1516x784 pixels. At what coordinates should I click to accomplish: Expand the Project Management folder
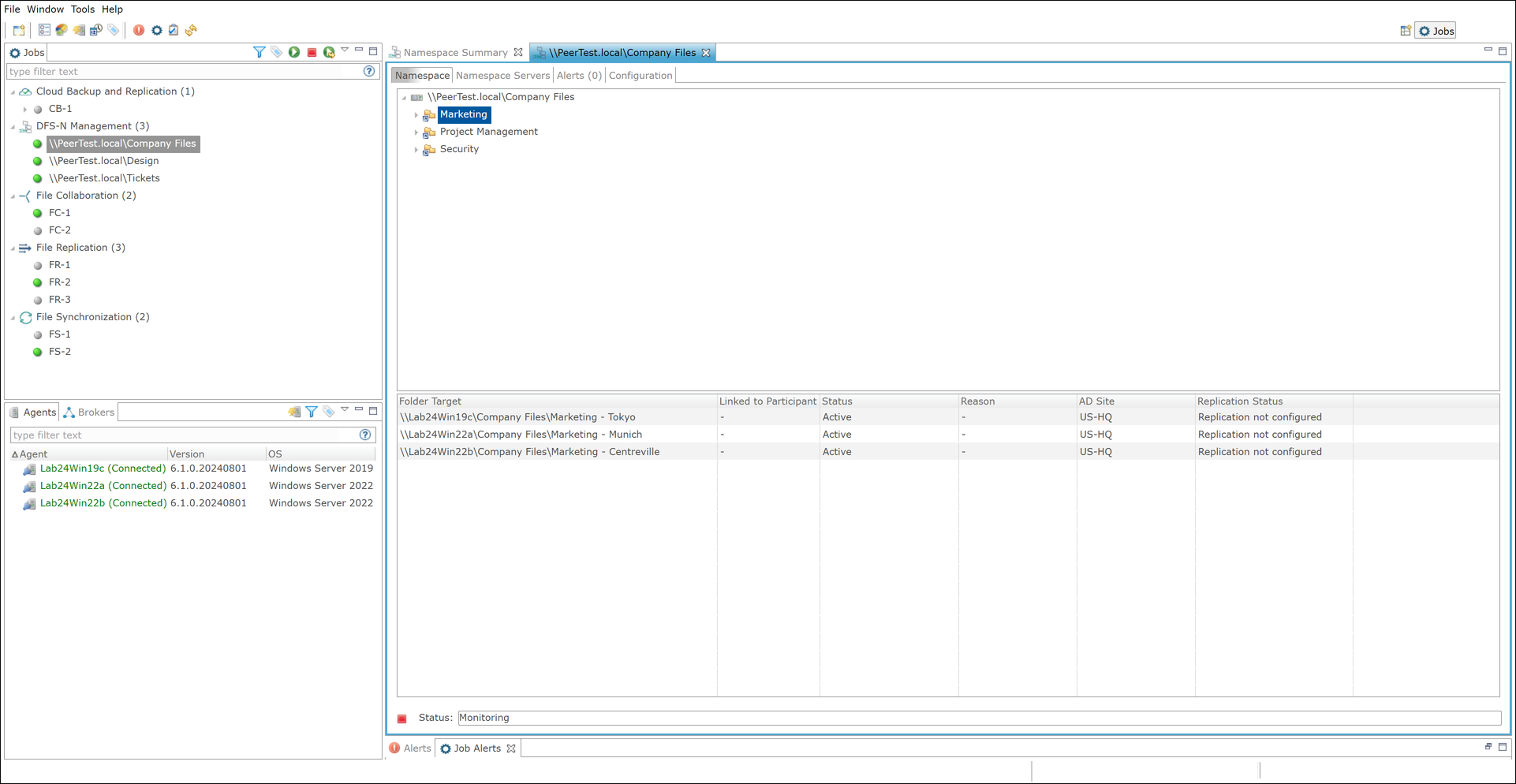pyautogui.click(x=416, y=133)
